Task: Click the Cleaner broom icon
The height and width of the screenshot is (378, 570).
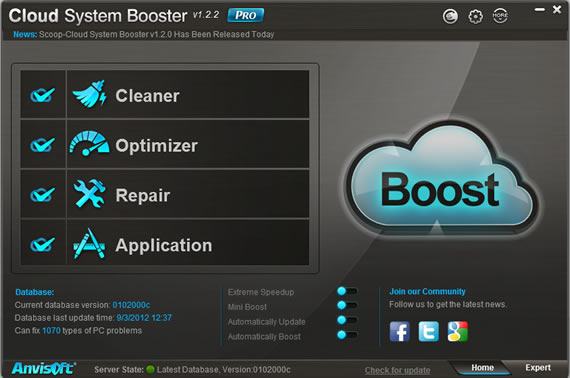Action: [x=89, y=94]
